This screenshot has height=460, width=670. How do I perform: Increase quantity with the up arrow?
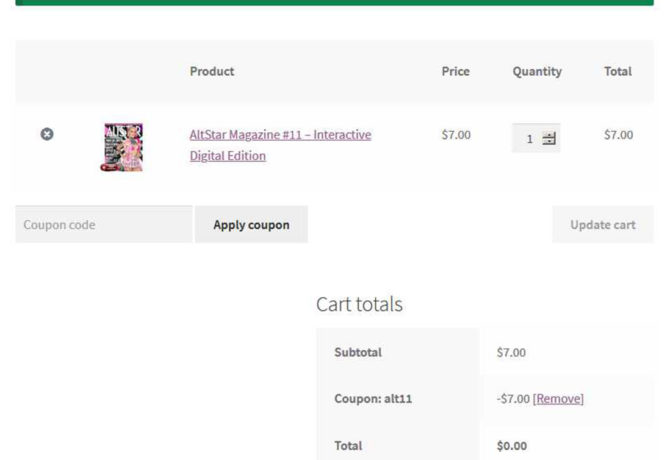(549, 136)
